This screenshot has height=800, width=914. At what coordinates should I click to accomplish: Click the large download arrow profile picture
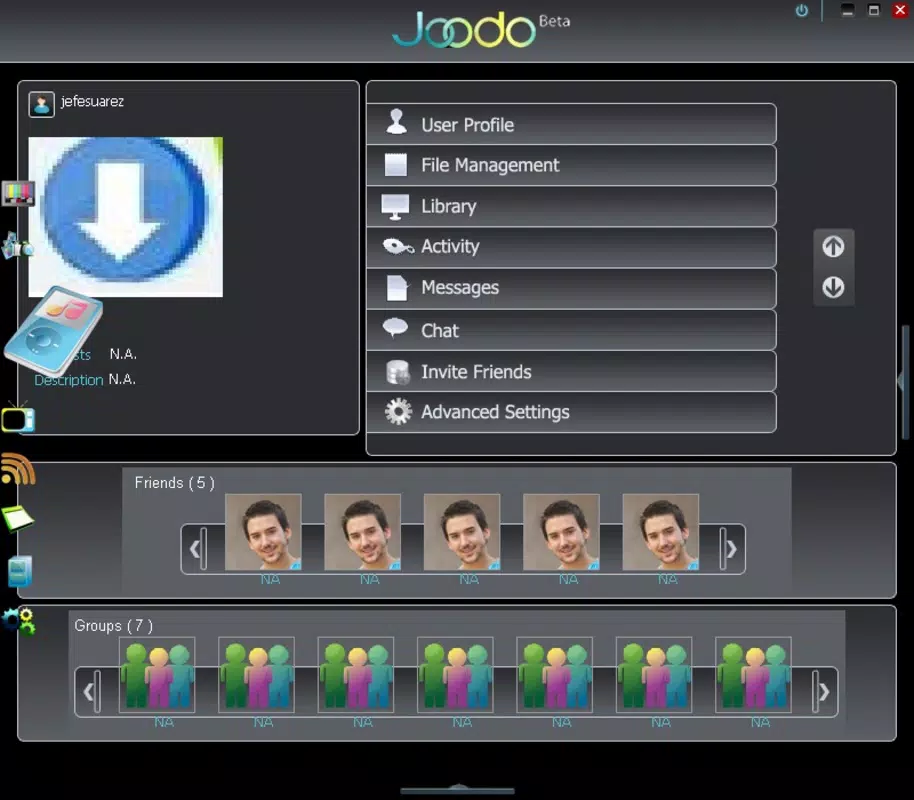125,217
